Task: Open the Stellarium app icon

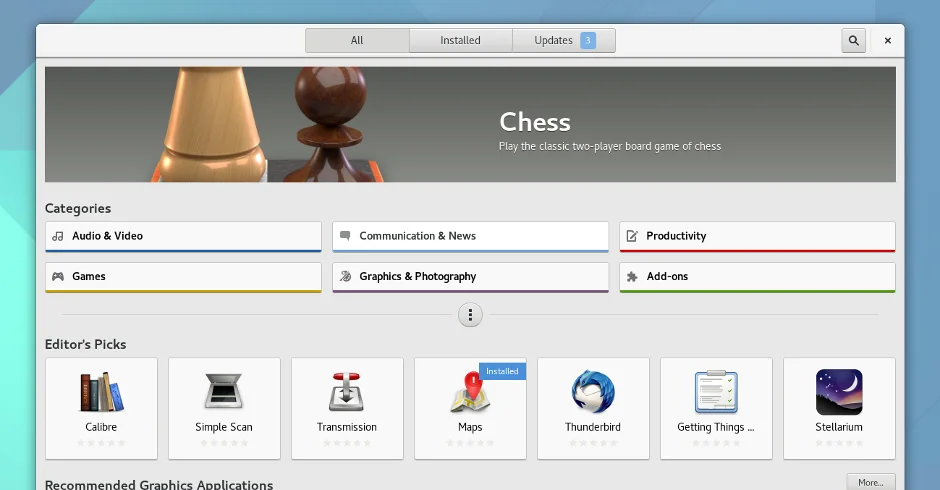Action: [x=839, y=392]
